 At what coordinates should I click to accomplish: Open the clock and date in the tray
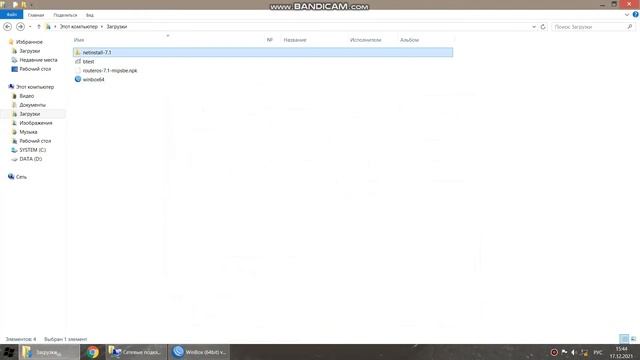621,352
